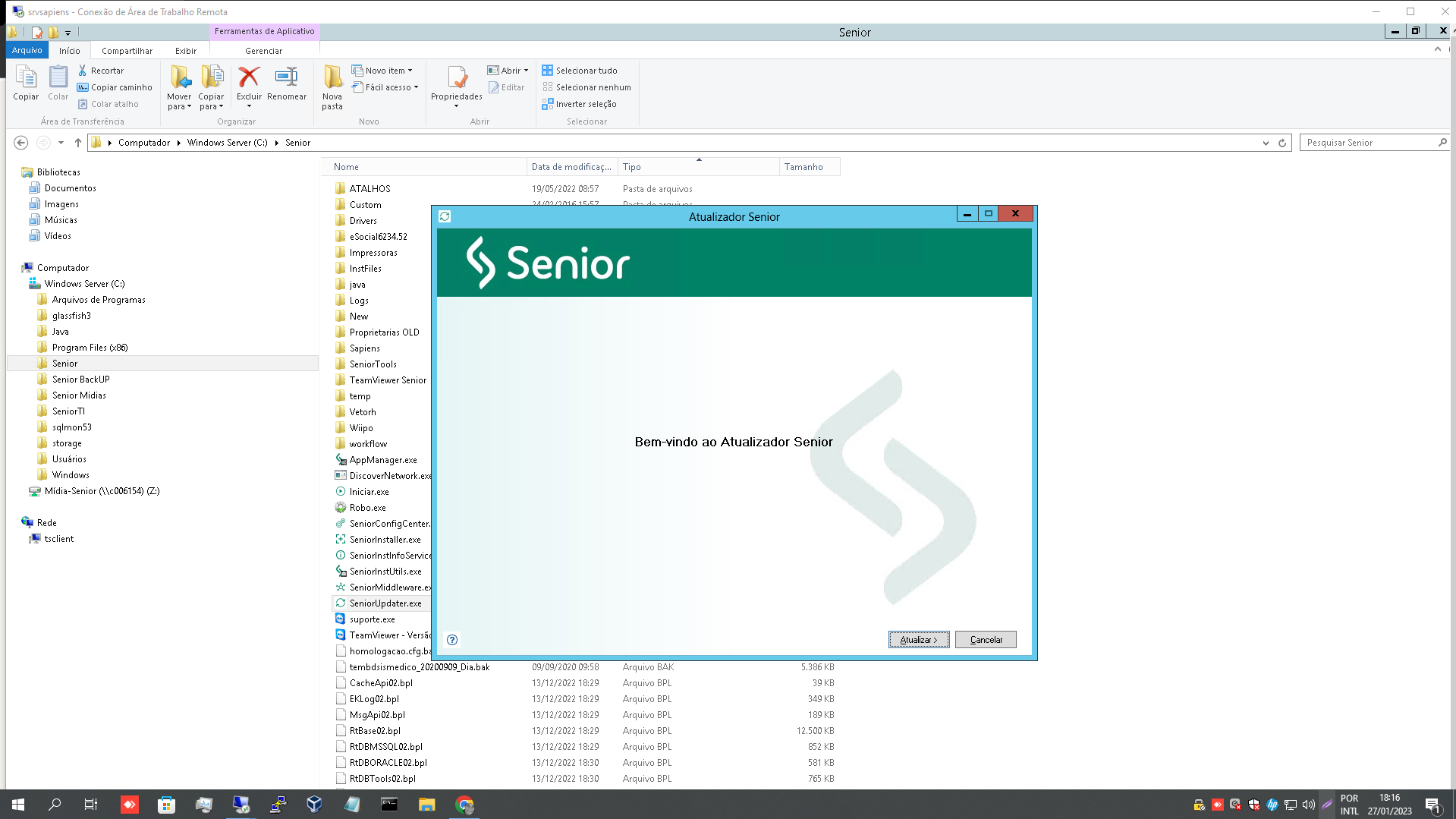The image size is (1456, 819).
Task: Switch to the Exibir ribbon tab
Action: pos(186,51)
